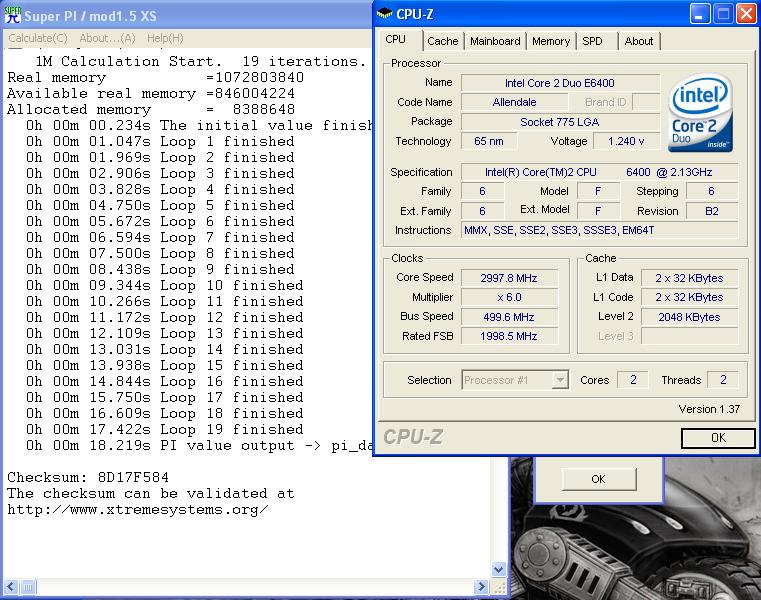
Task: Click the Version 1.37 label
Action: (709, 409)
